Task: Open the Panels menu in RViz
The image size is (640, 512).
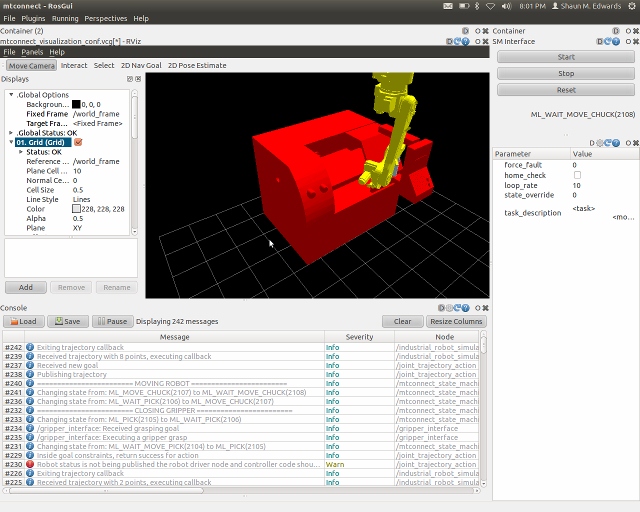Action: tap(32, 52)
